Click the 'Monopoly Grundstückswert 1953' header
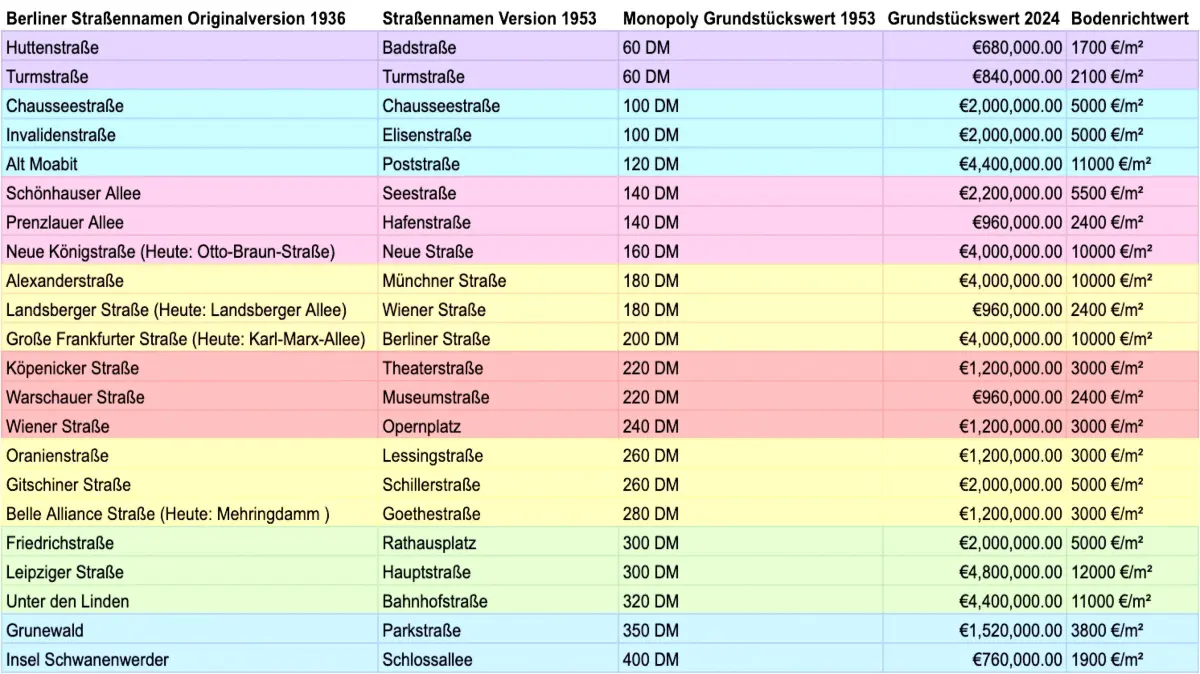1200x674 pixels. tap(748, 19)
